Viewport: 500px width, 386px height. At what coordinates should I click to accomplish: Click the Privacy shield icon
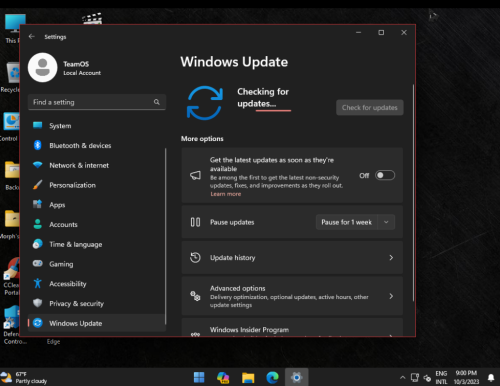point(38,303)
